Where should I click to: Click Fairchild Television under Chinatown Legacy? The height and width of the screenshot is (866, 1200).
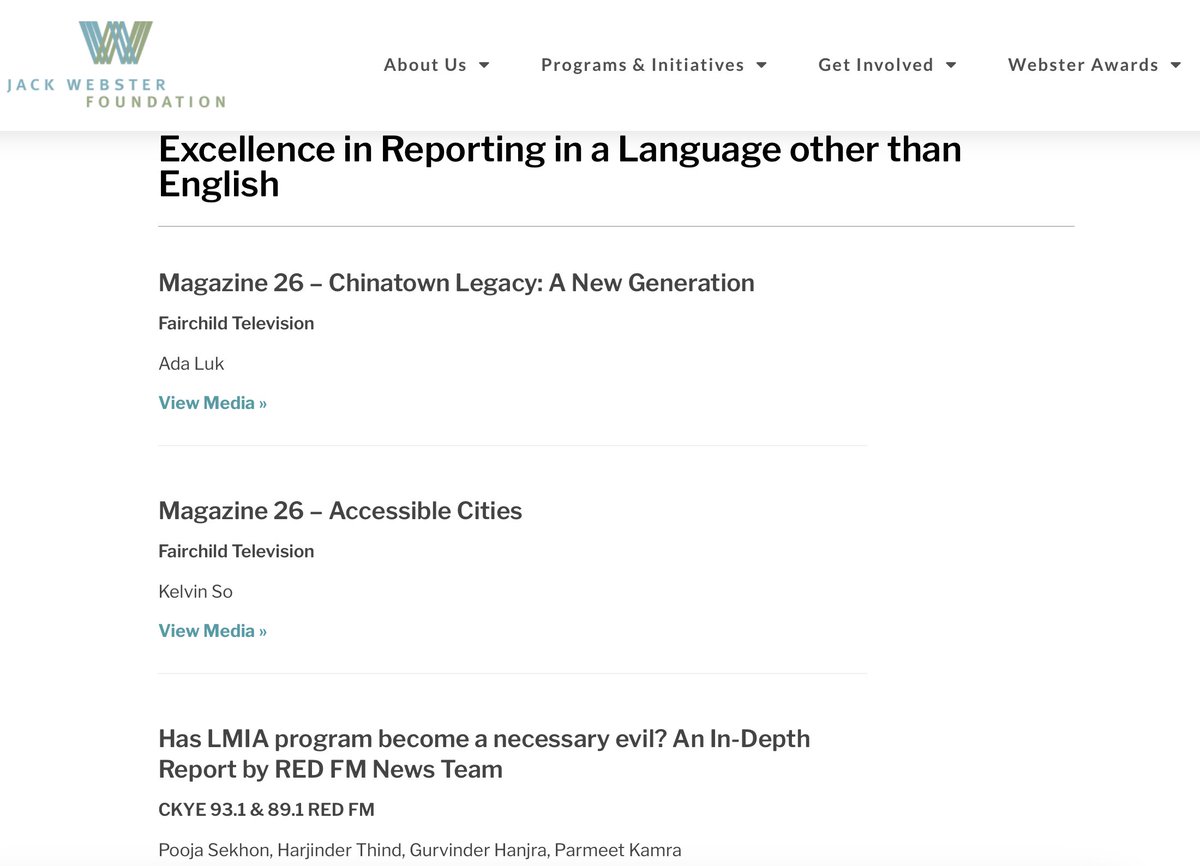point(236,323)
